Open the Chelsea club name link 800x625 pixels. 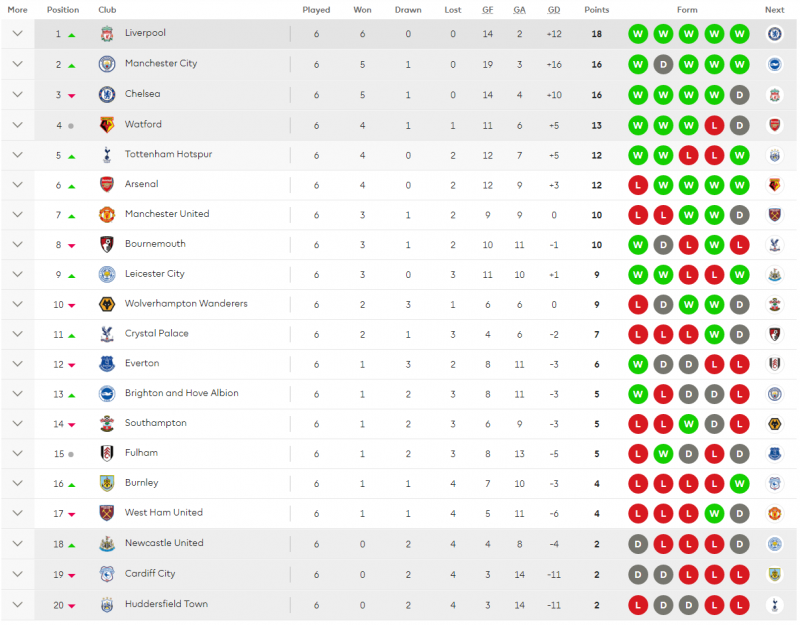(x=142, y=94)
